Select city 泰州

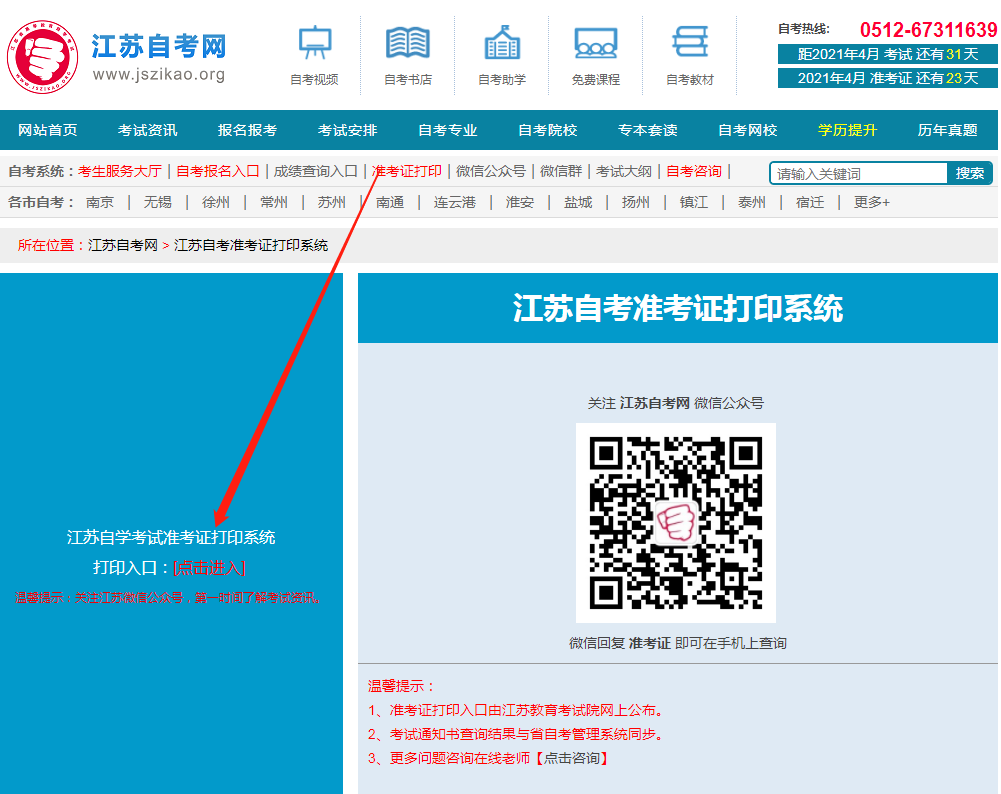click(x=752, y=202)
